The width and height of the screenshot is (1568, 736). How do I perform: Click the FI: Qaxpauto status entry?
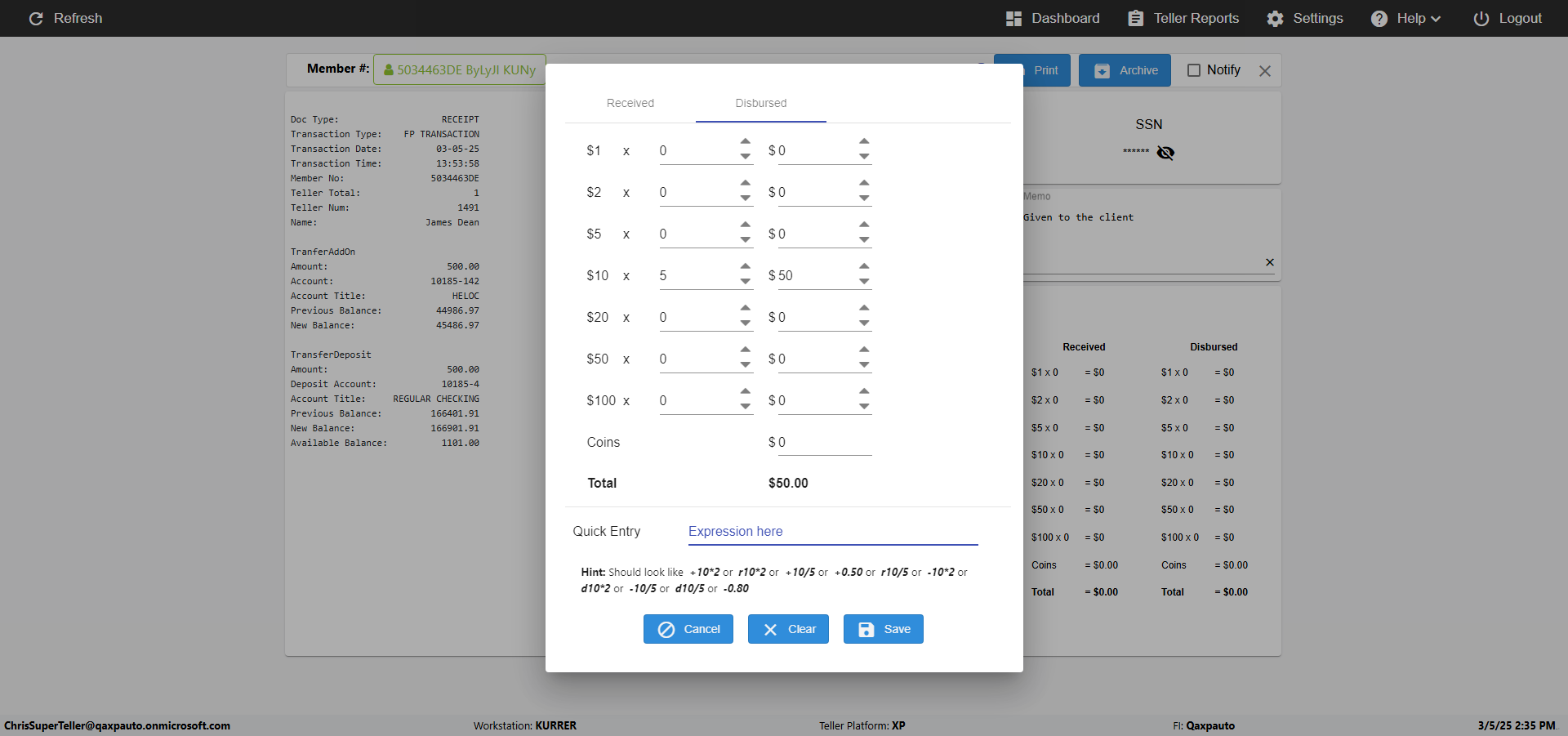[x=1204, y=725]
